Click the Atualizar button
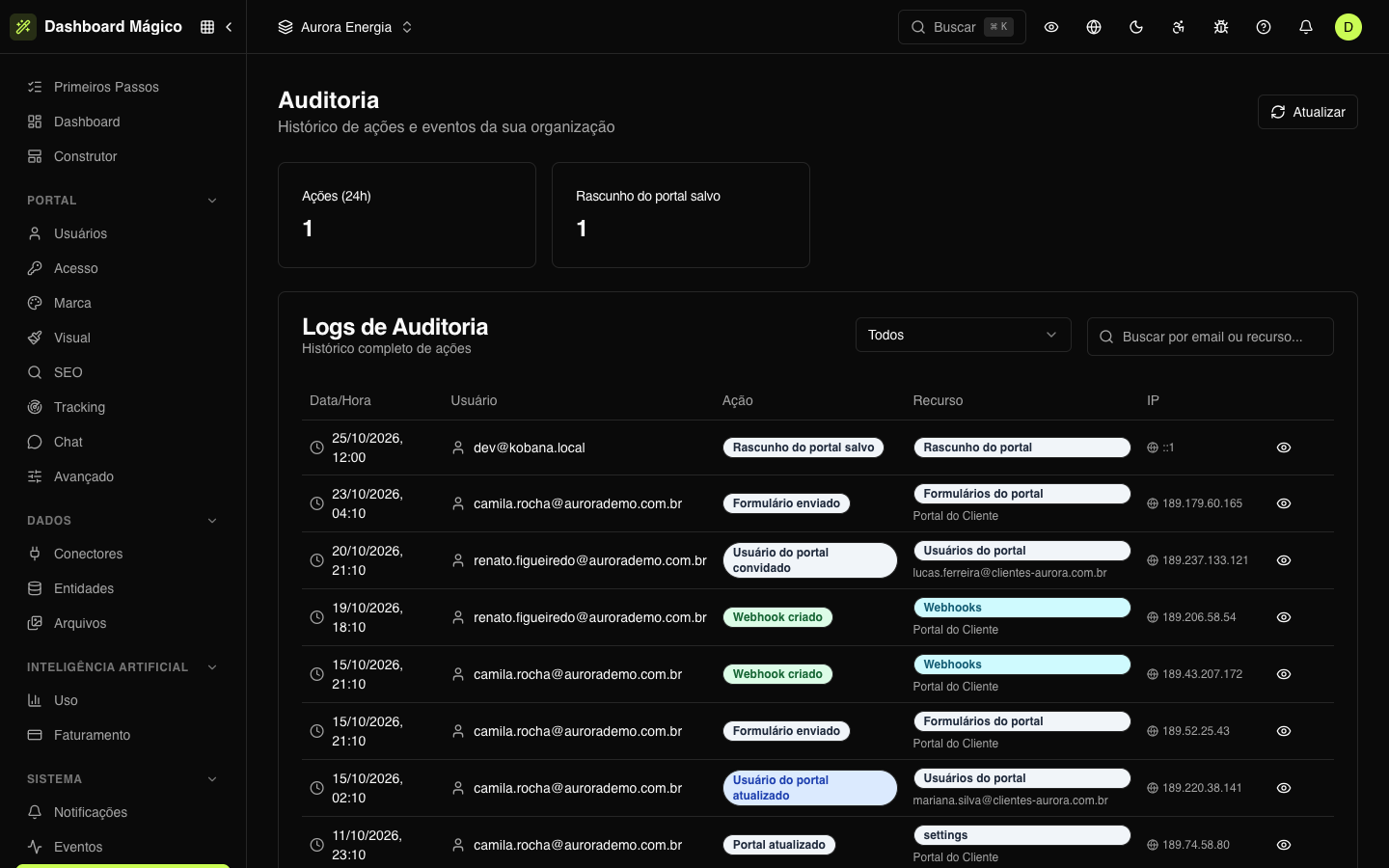 [1307, 112]
